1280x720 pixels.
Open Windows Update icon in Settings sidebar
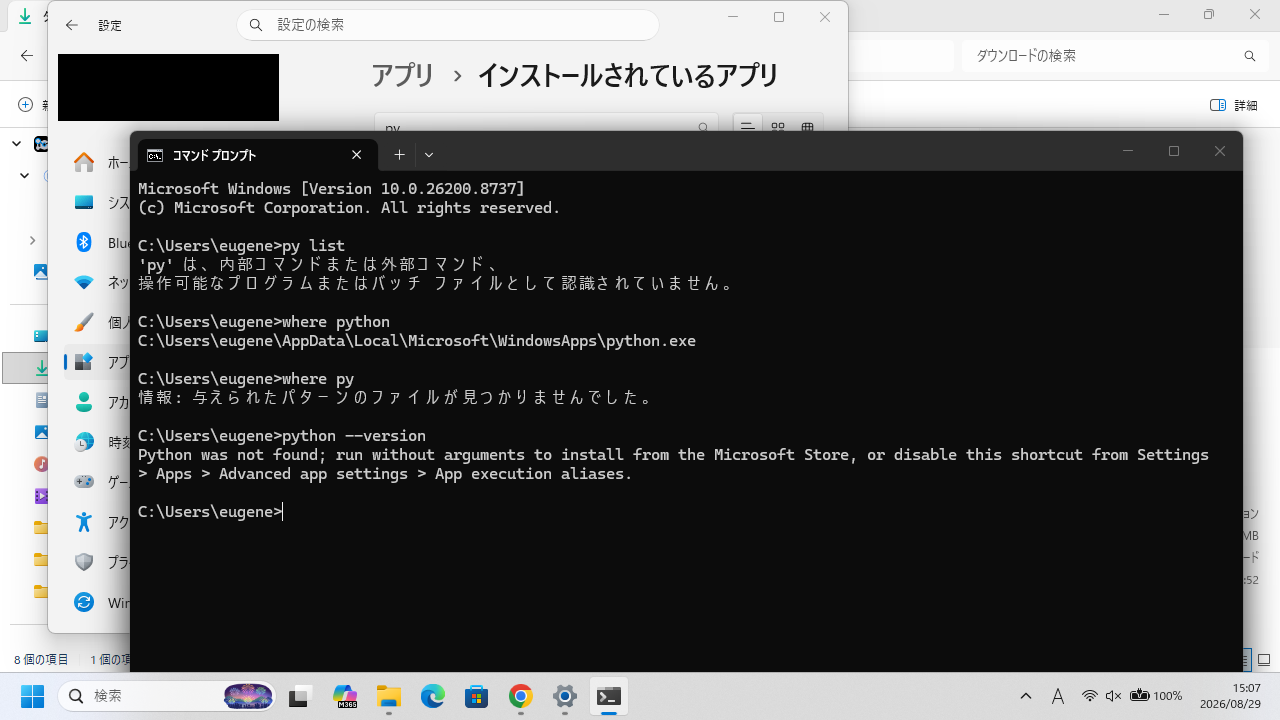[x=85, y=602]
